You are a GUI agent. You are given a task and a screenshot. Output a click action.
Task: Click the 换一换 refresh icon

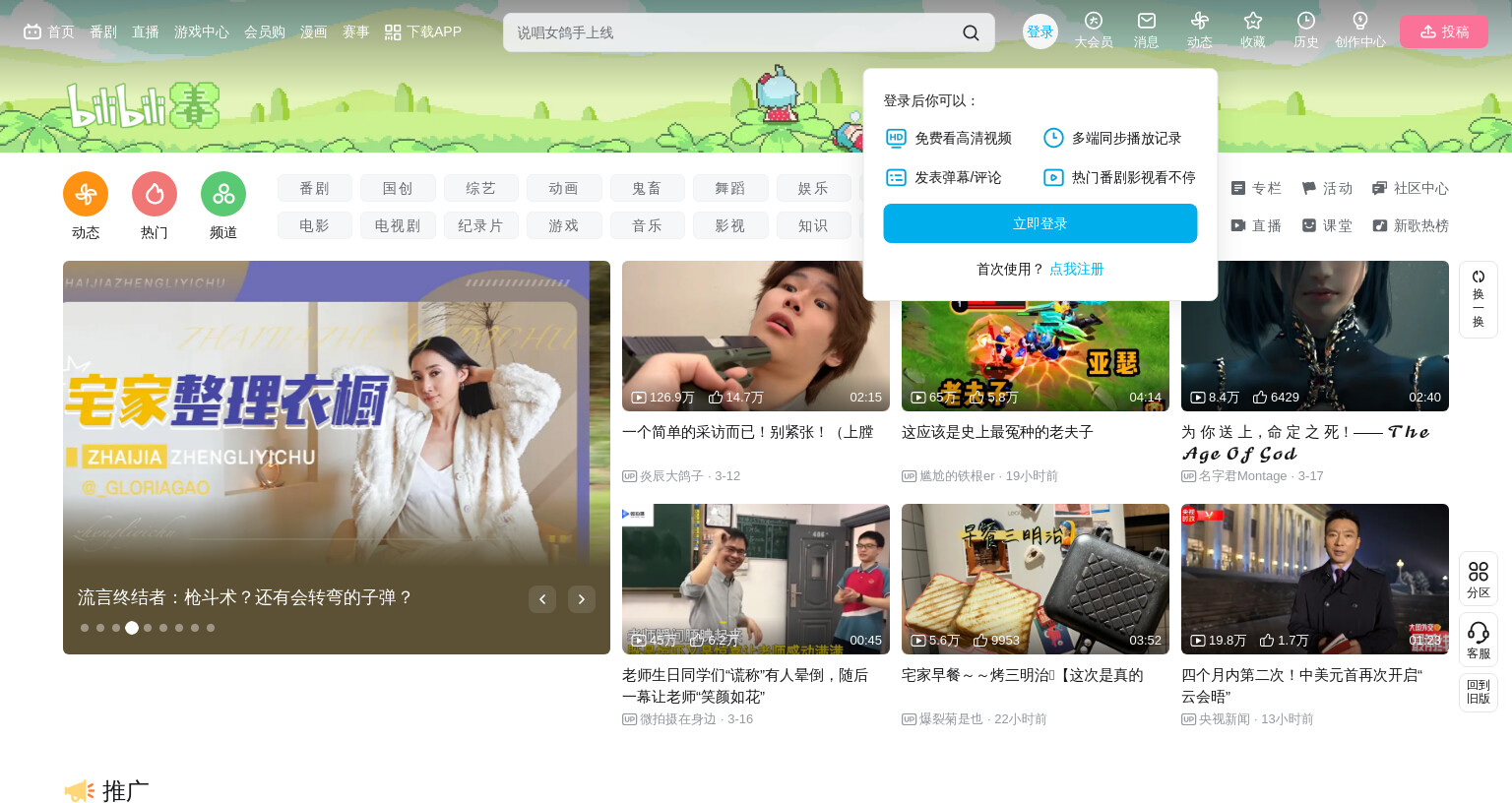click(x=1479, y=299)
